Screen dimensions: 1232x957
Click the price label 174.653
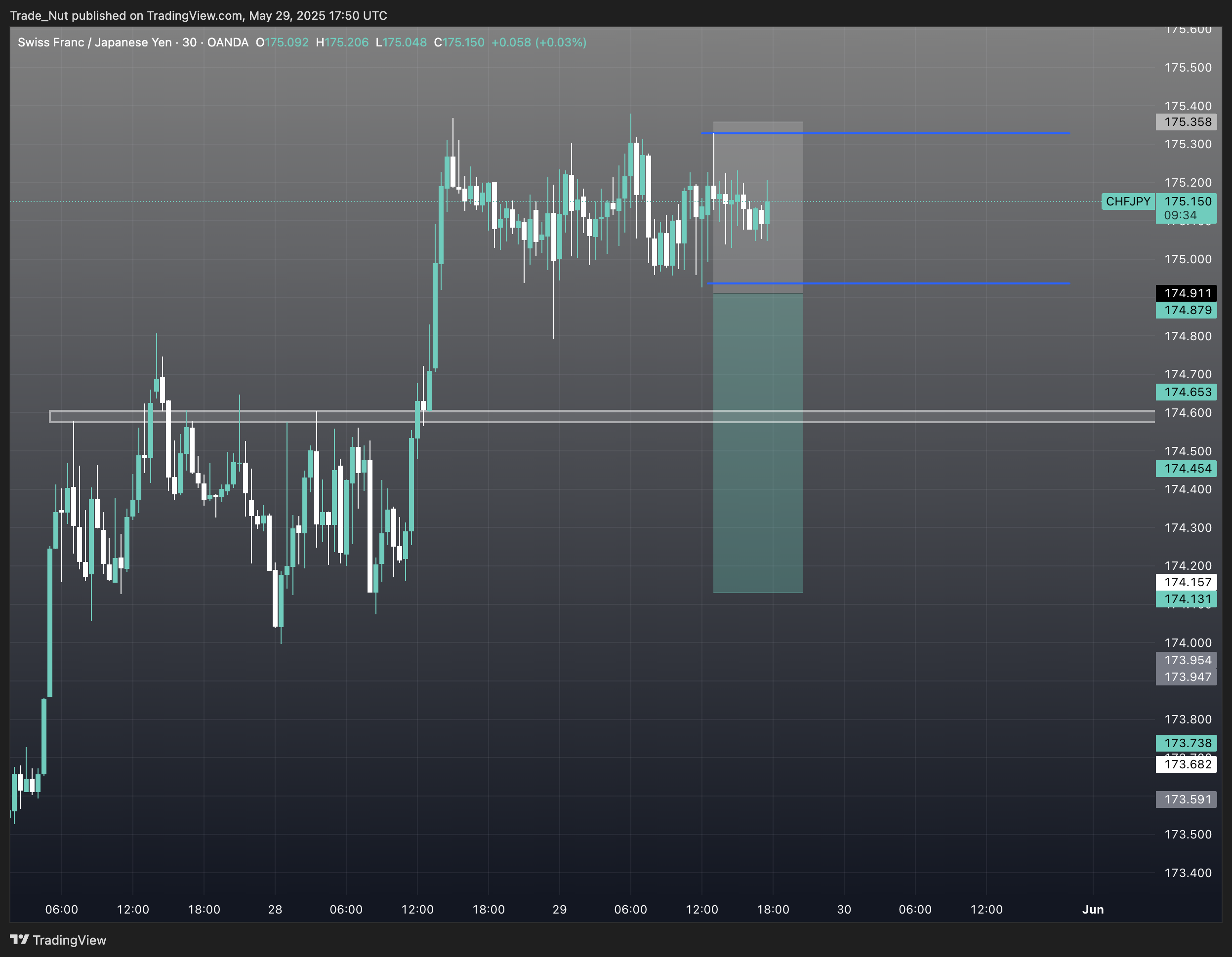(1187, 392)
